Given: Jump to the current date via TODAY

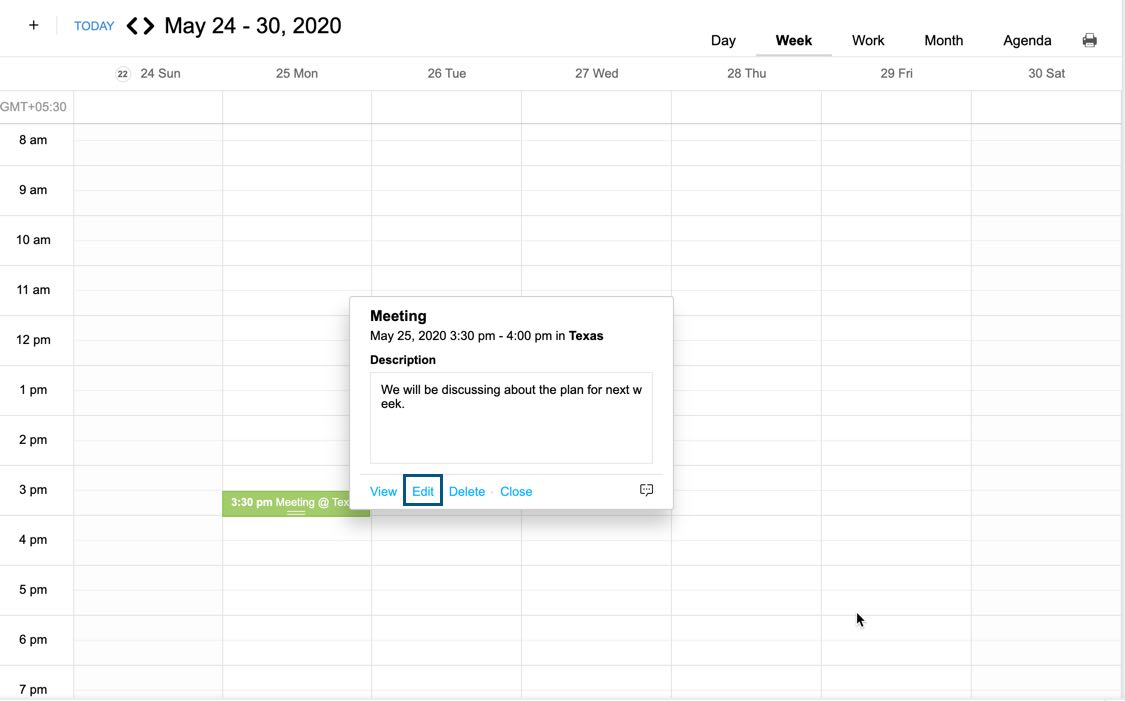Looking at the screenshot, I should pos(93,25).
